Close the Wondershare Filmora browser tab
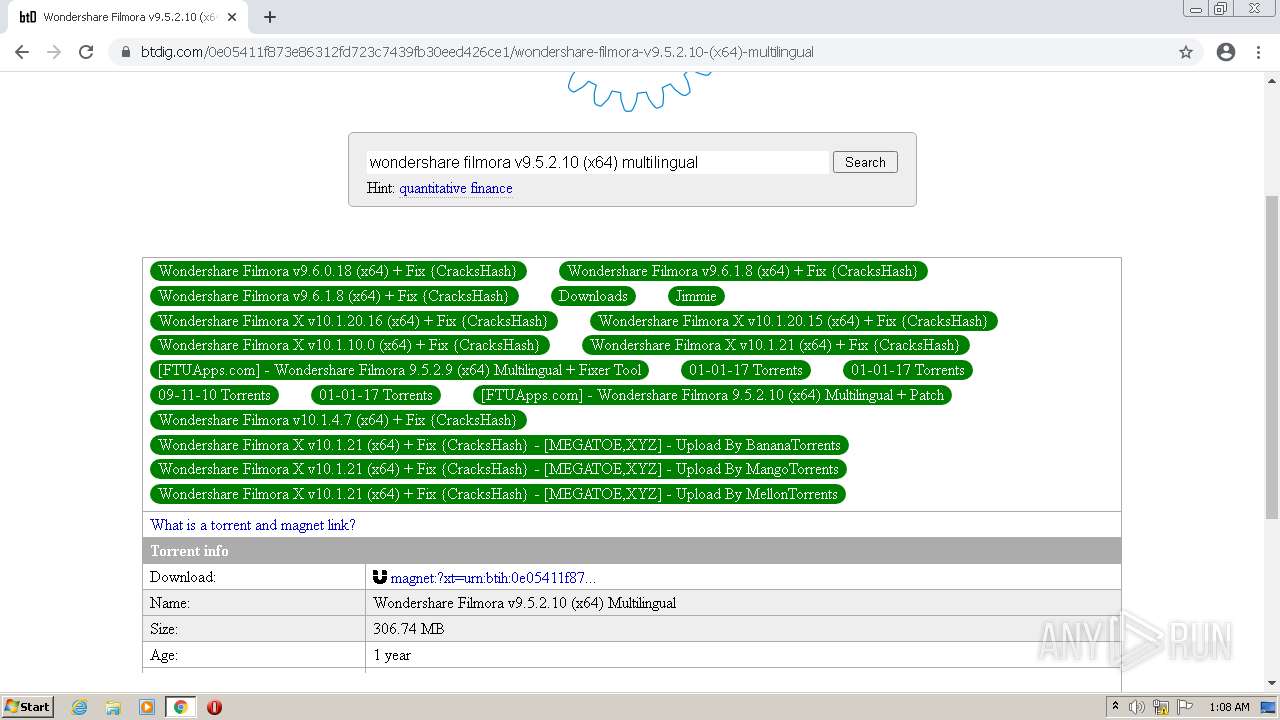Viewport: 1280px width, 720px height. 232,17
